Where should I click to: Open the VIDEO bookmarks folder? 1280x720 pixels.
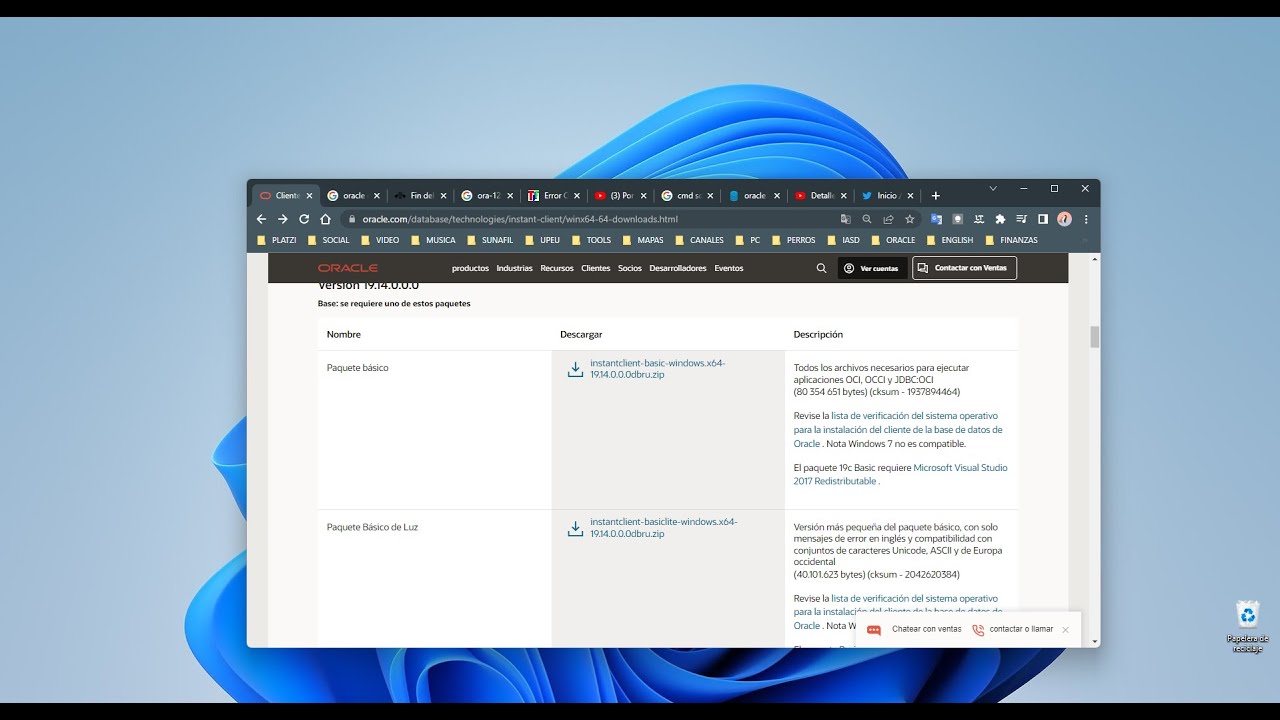tap(380, 240)
